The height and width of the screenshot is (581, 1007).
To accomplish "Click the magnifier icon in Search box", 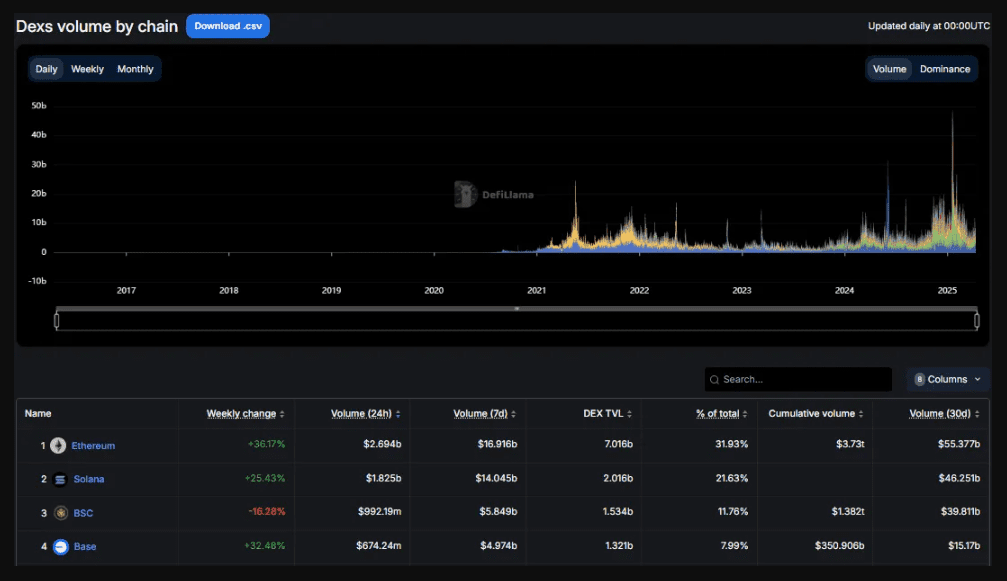I will click(x=714, y=380).
